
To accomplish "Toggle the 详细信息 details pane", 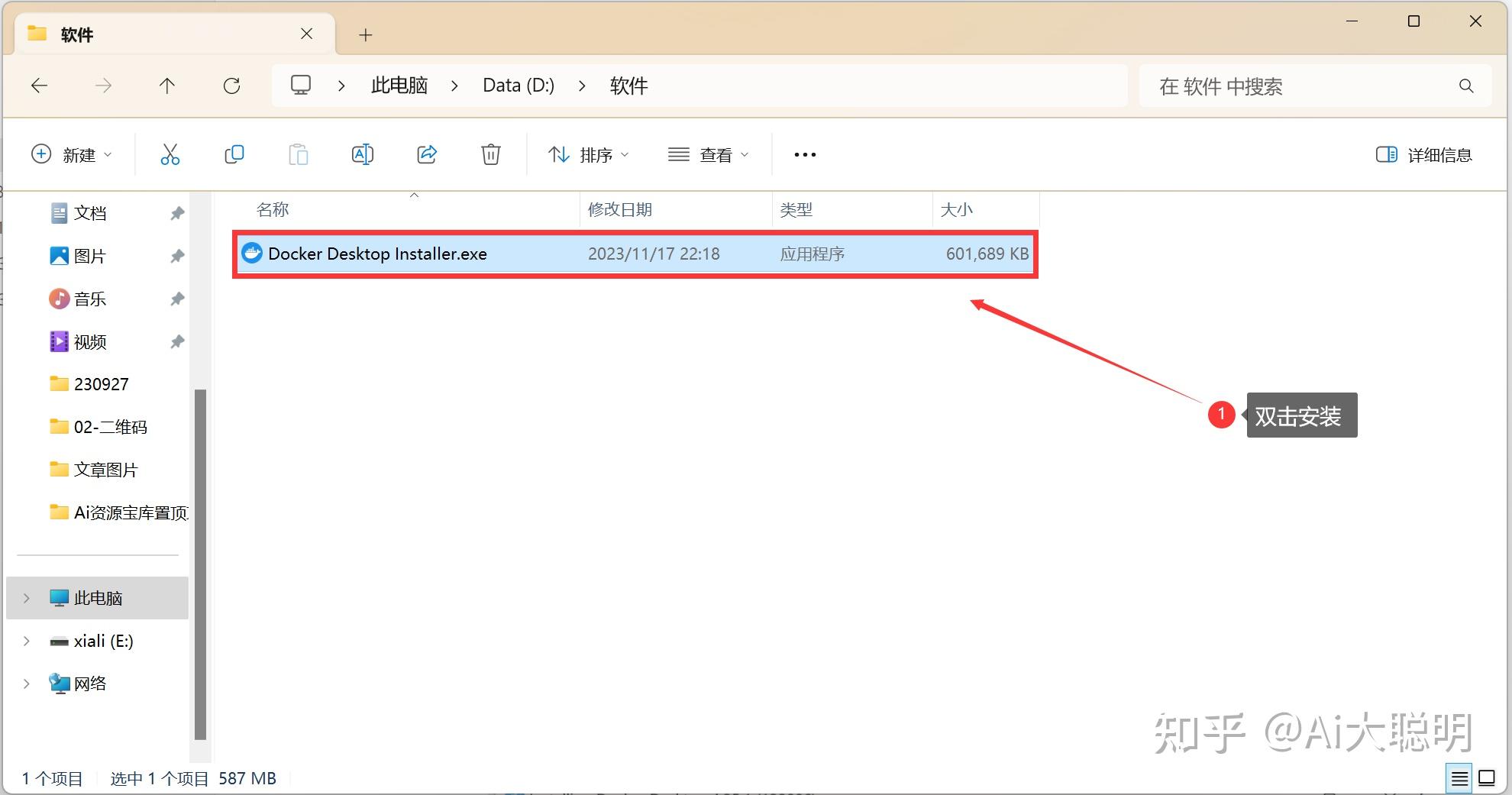I will point(1423,155).
